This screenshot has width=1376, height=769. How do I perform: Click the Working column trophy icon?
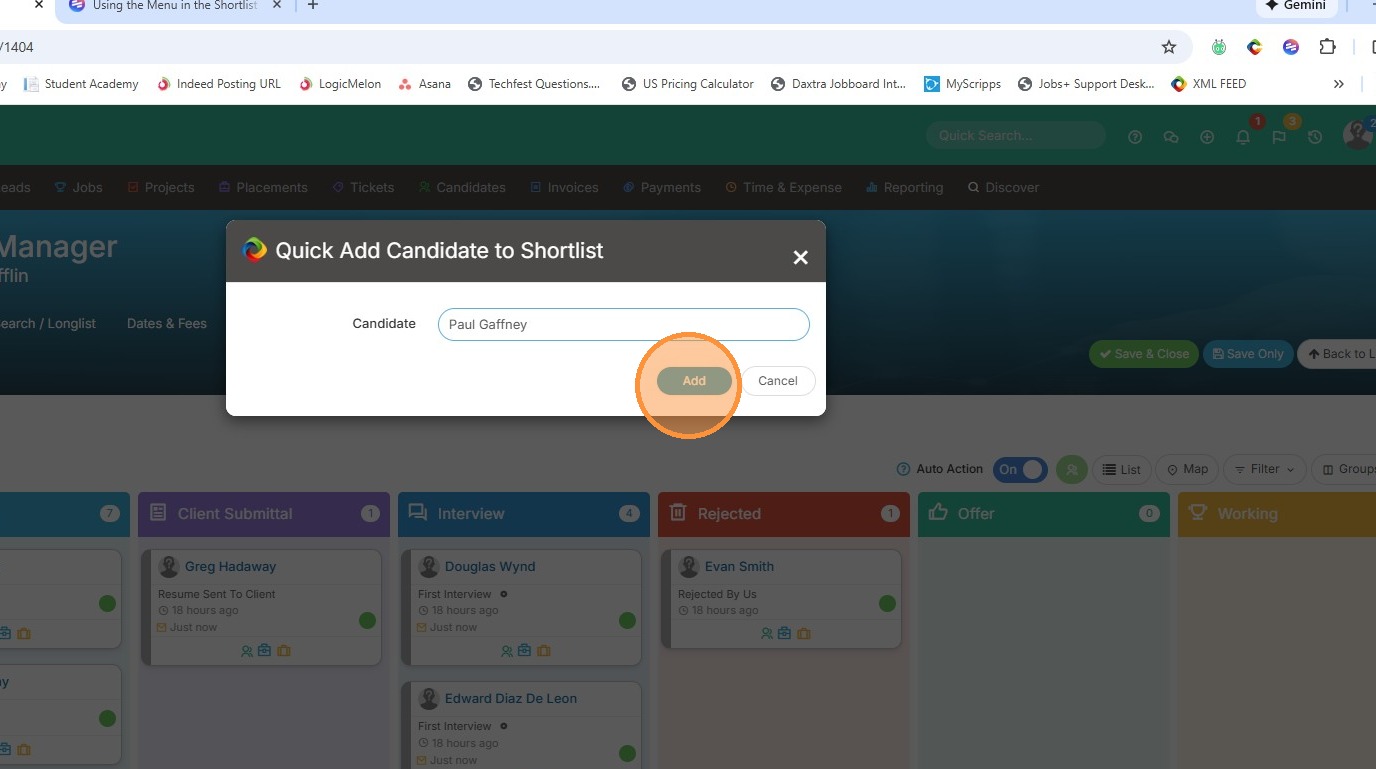tap(1198, 512)
